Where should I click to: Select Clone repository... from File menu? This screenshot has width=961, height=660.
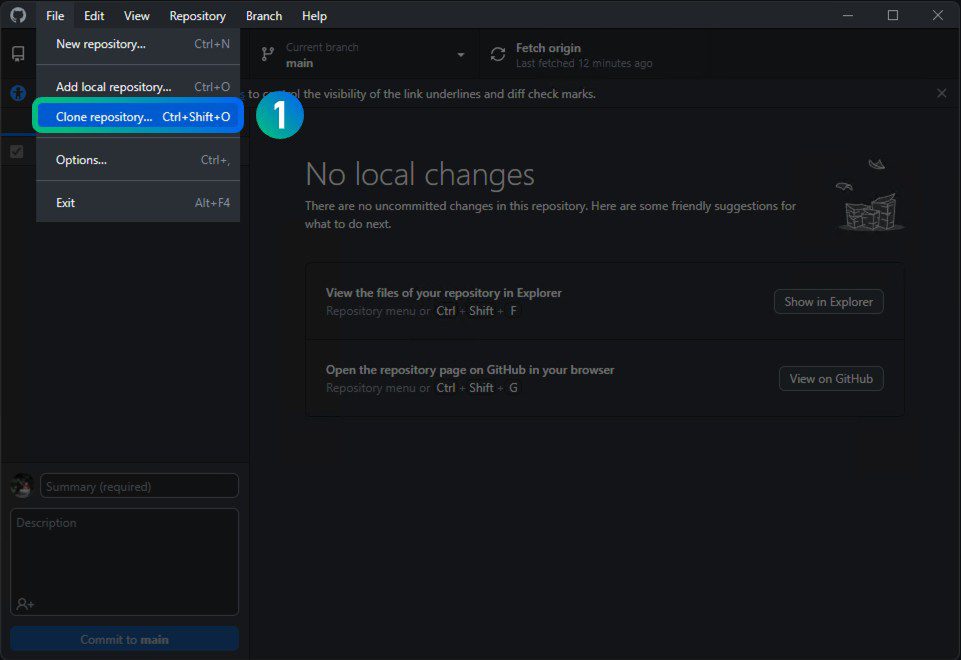click(x=138, y=116)
